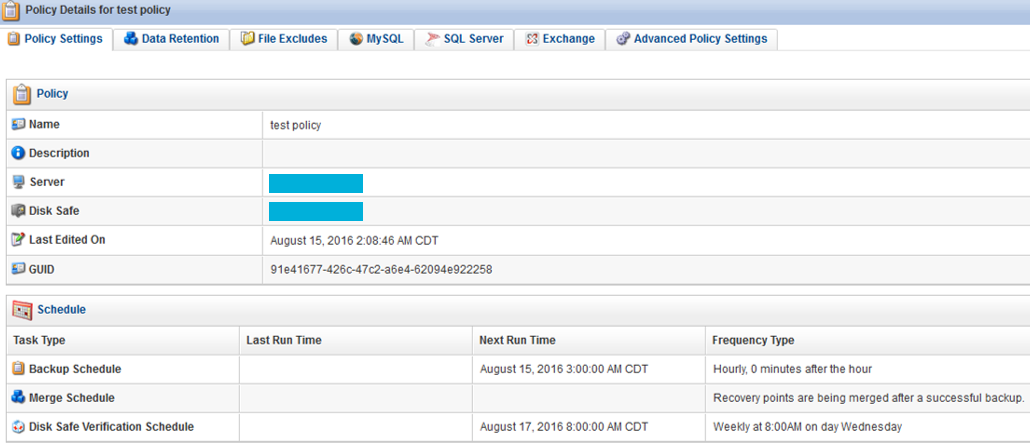The width and height of the screenshot is (1030, 448).
Task: Click the Policy section header title
Action: click(53, 94)
